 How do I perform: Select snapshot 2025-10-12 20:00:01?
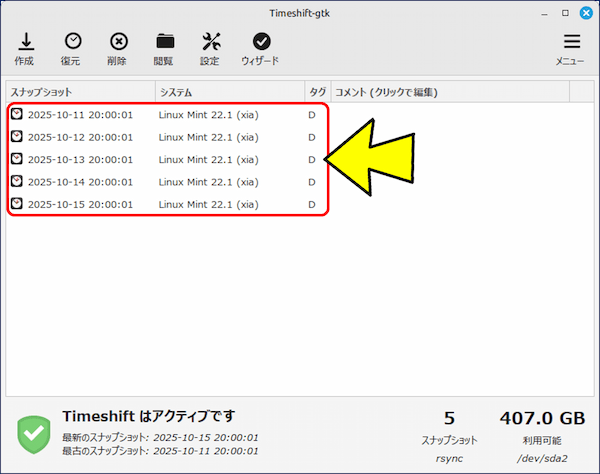(80, 137)
